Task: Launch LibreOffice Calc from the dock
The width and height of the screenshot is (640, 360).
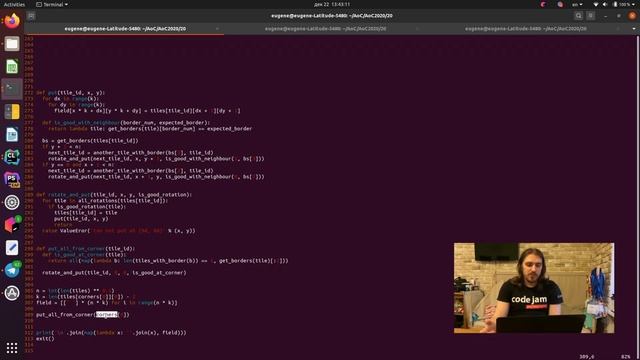Action: tap(12, 67)
